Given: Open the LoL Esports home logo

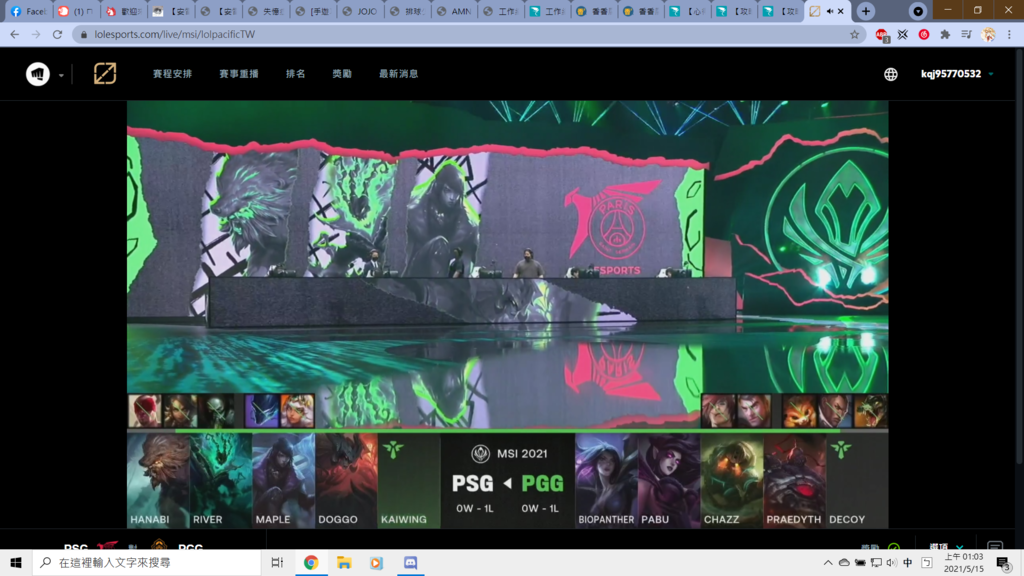Looking at the screenshot, I should (x=104, y=74).
